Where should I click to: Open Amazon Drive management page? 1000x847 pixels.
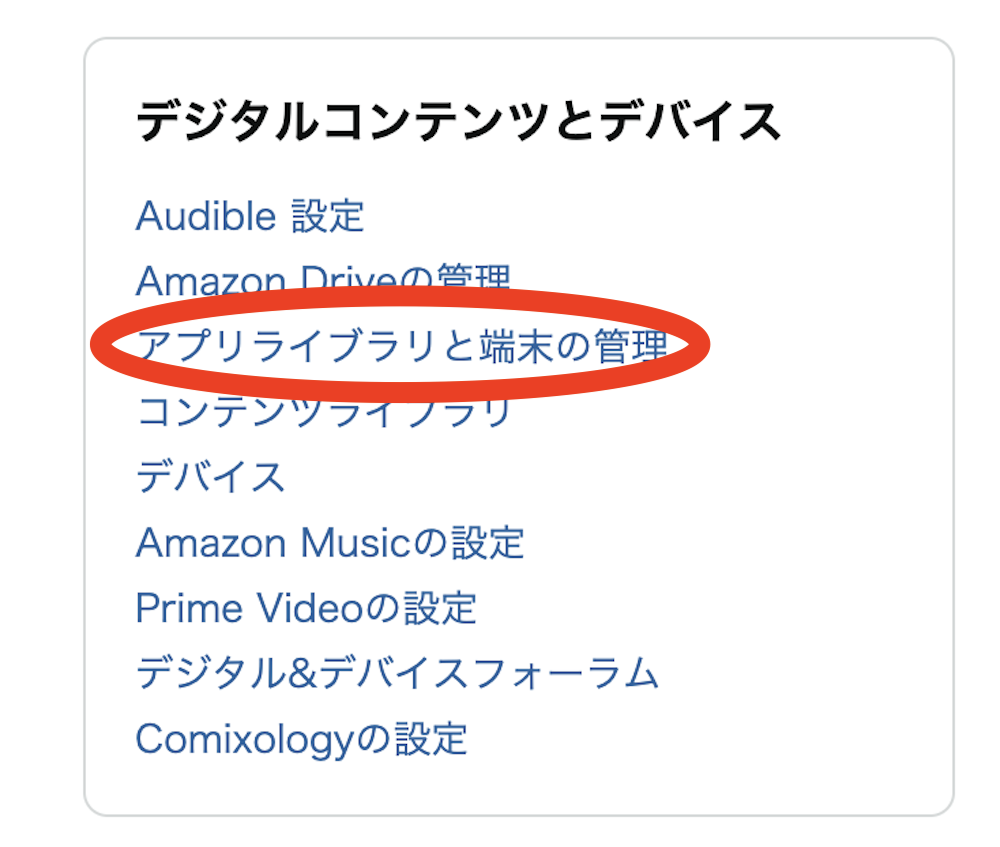(323, 277)
